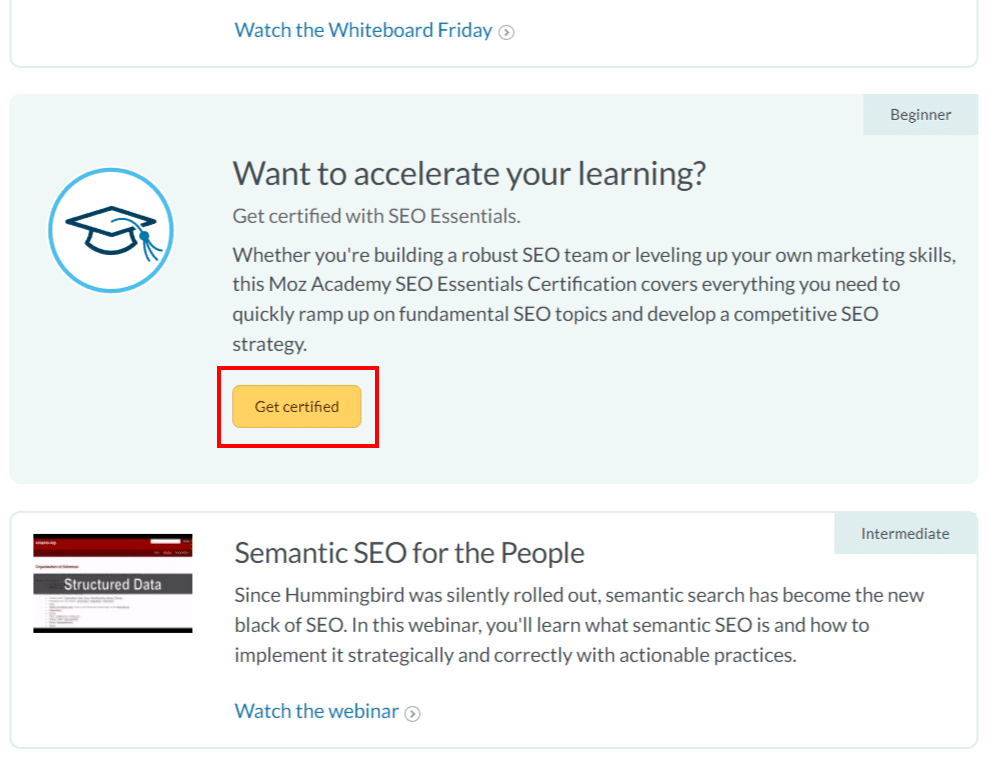This screenshot has width=990, height=760.
Task: Open the Semantic SEO webinar thumbnail
Action: point(112,583)
